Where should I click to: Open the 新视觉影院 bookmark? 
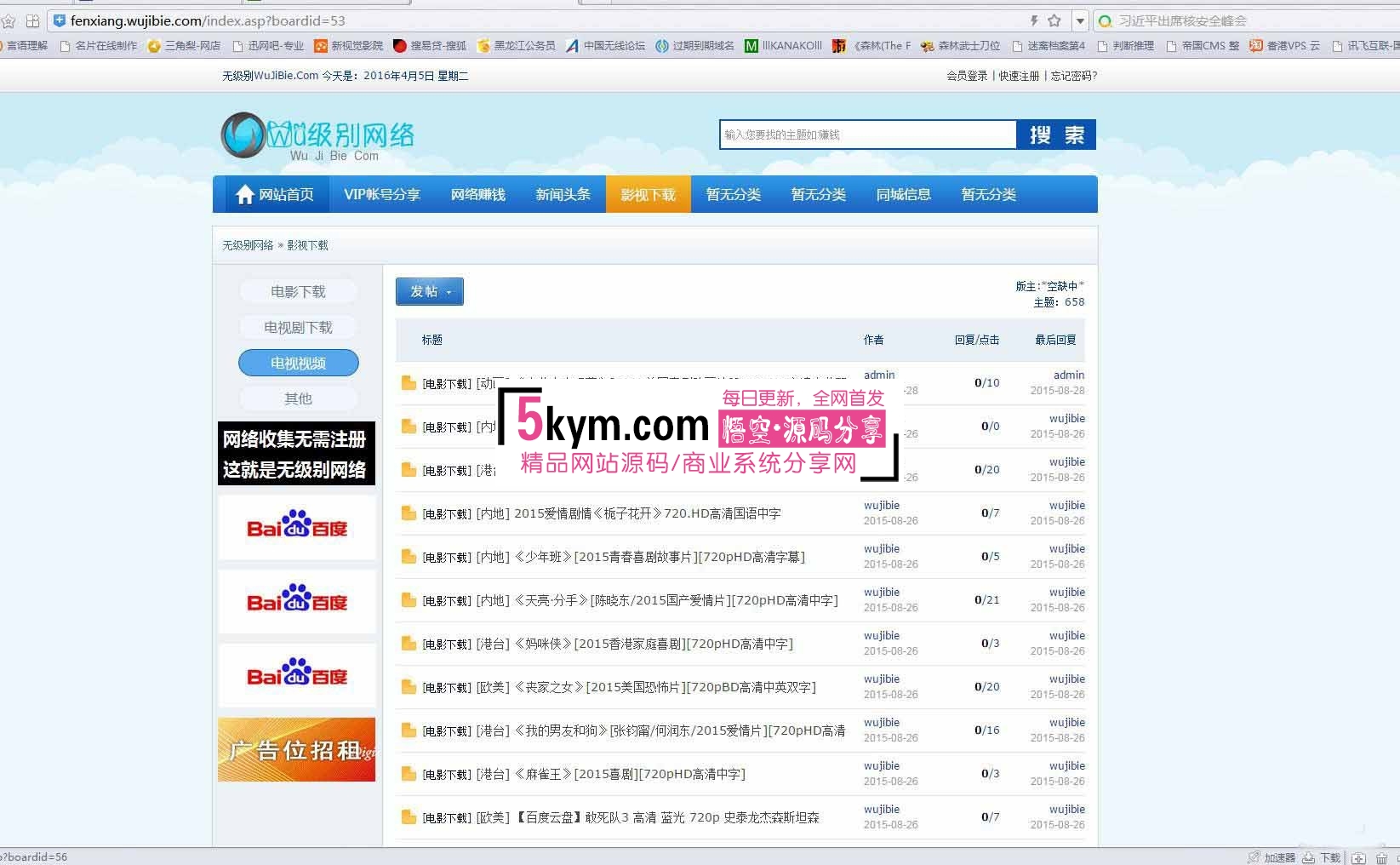pos(348,46)
